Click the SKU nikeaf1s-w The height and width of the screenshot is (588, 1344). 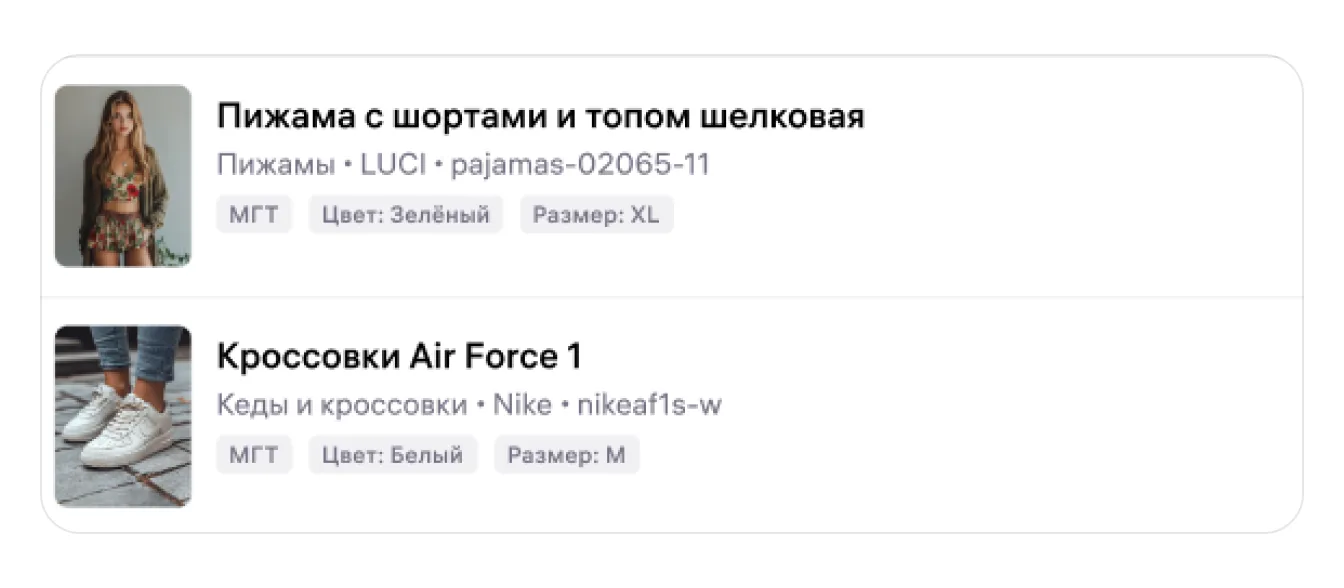pos(649,405)
